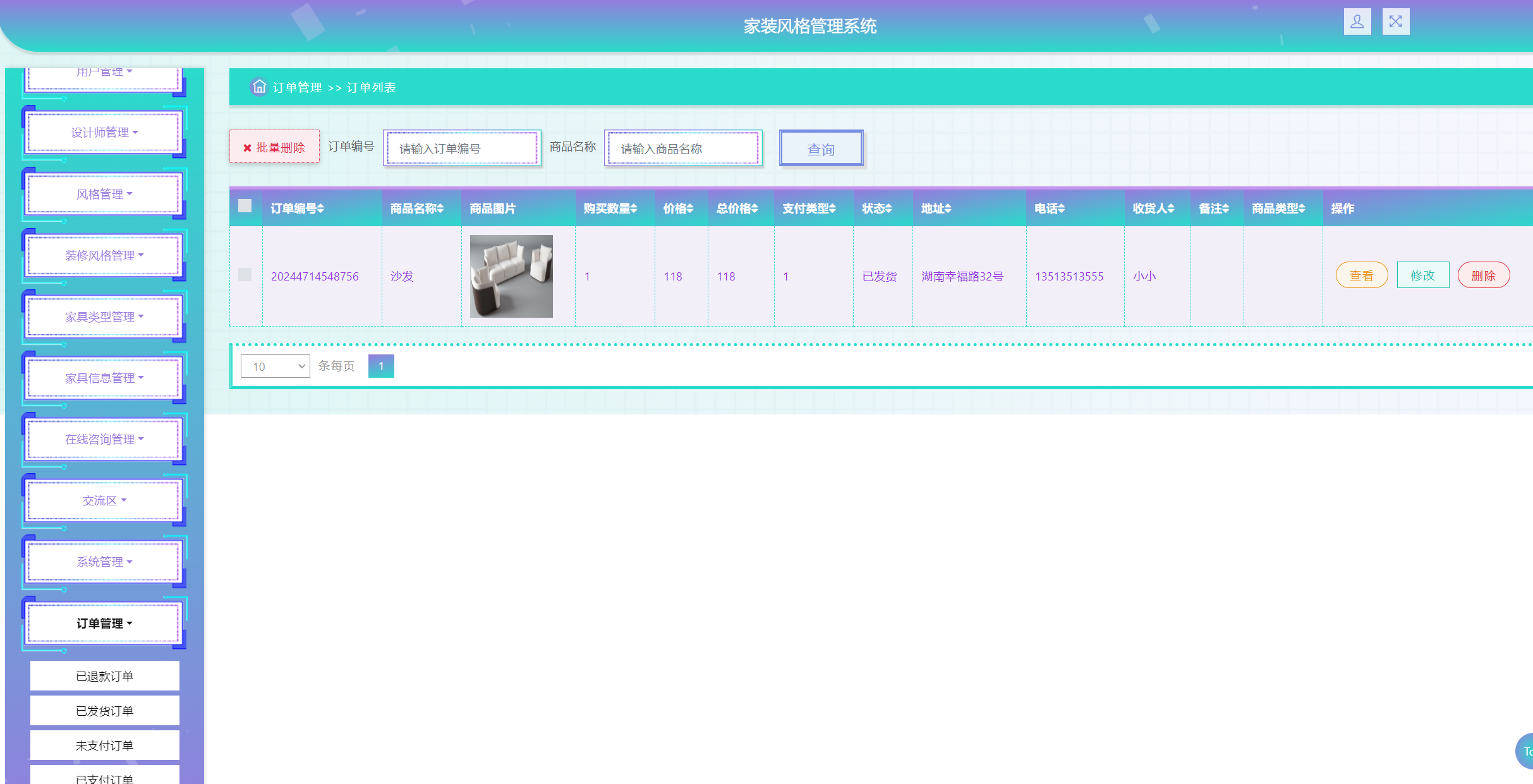Viewport: 1533px width, 784px height.
Task: Collapse the 订单管理 sidebar menu
Action: (x=104, y=624)
